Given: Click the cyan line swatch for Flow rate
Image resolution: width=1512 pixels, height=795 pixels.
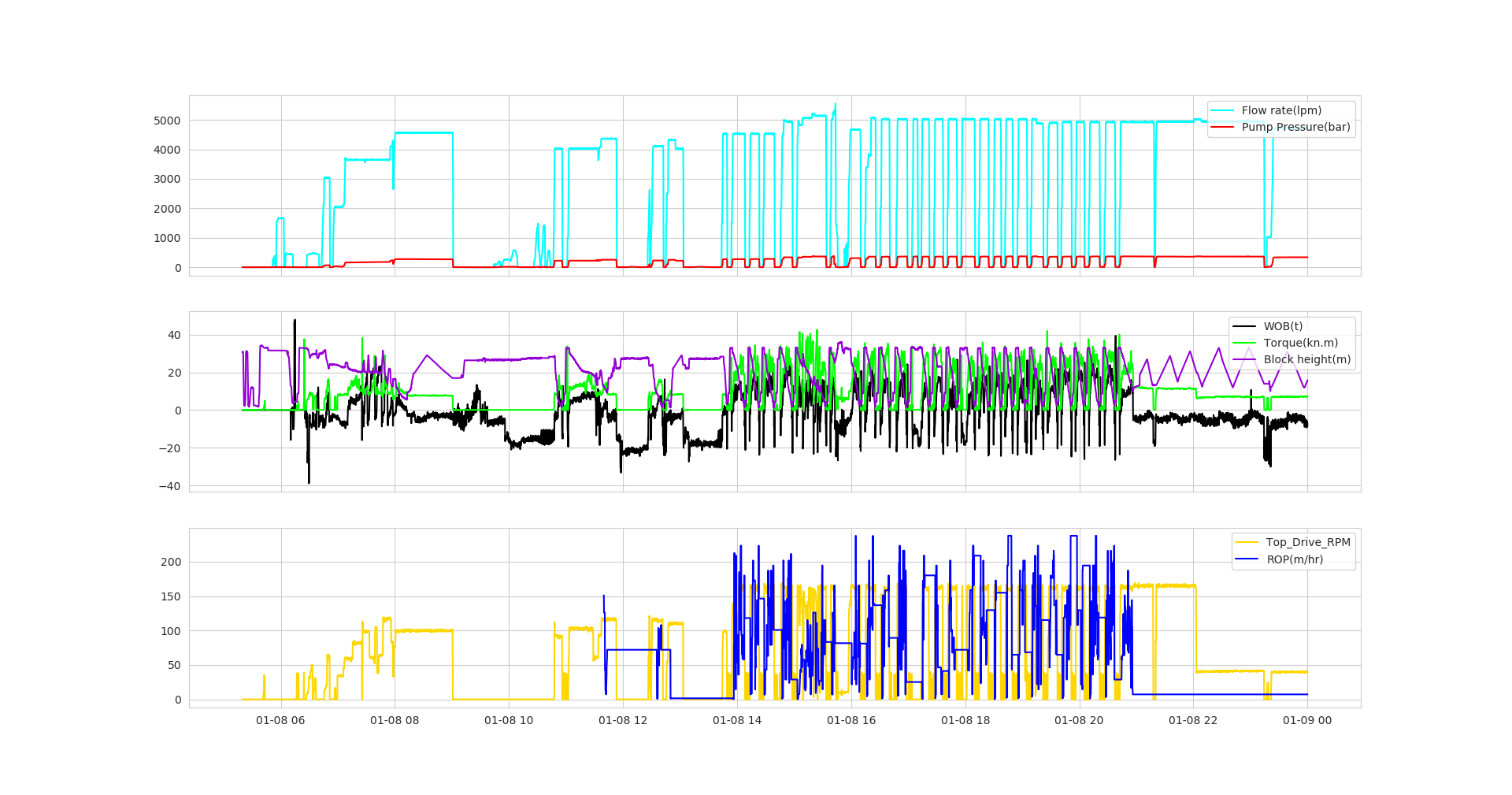Looking at the screenshot, I should tap(1222, 110).
